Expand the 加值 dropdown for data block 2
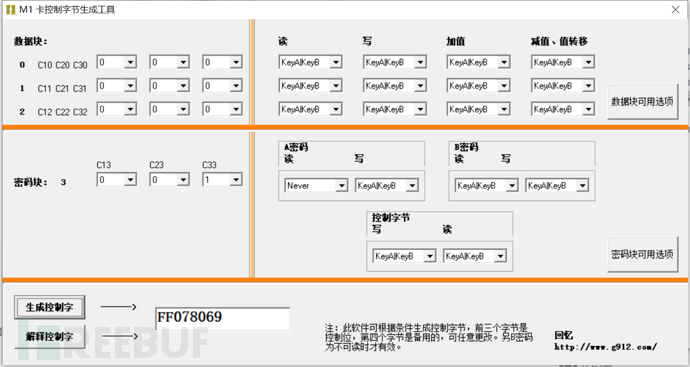Viewport: 690px width, 367px height. [x=478, y=109]
